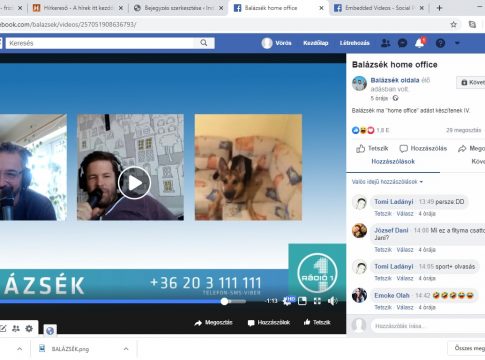
Task: Click Megosztás button under the video
Action: [213, 323]
